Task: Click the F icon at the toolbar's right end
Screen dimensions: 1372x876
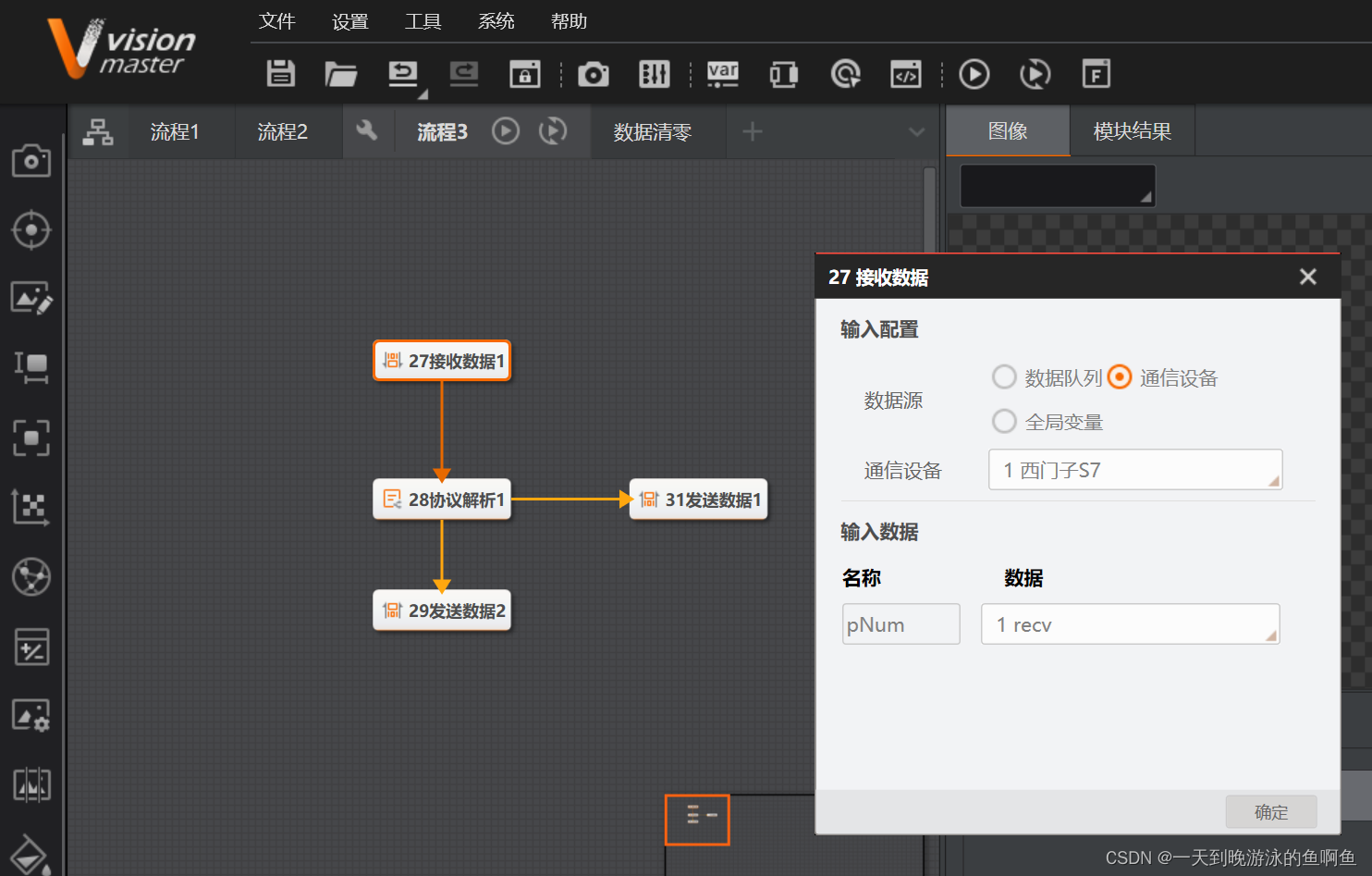Action: [1096, 74]
